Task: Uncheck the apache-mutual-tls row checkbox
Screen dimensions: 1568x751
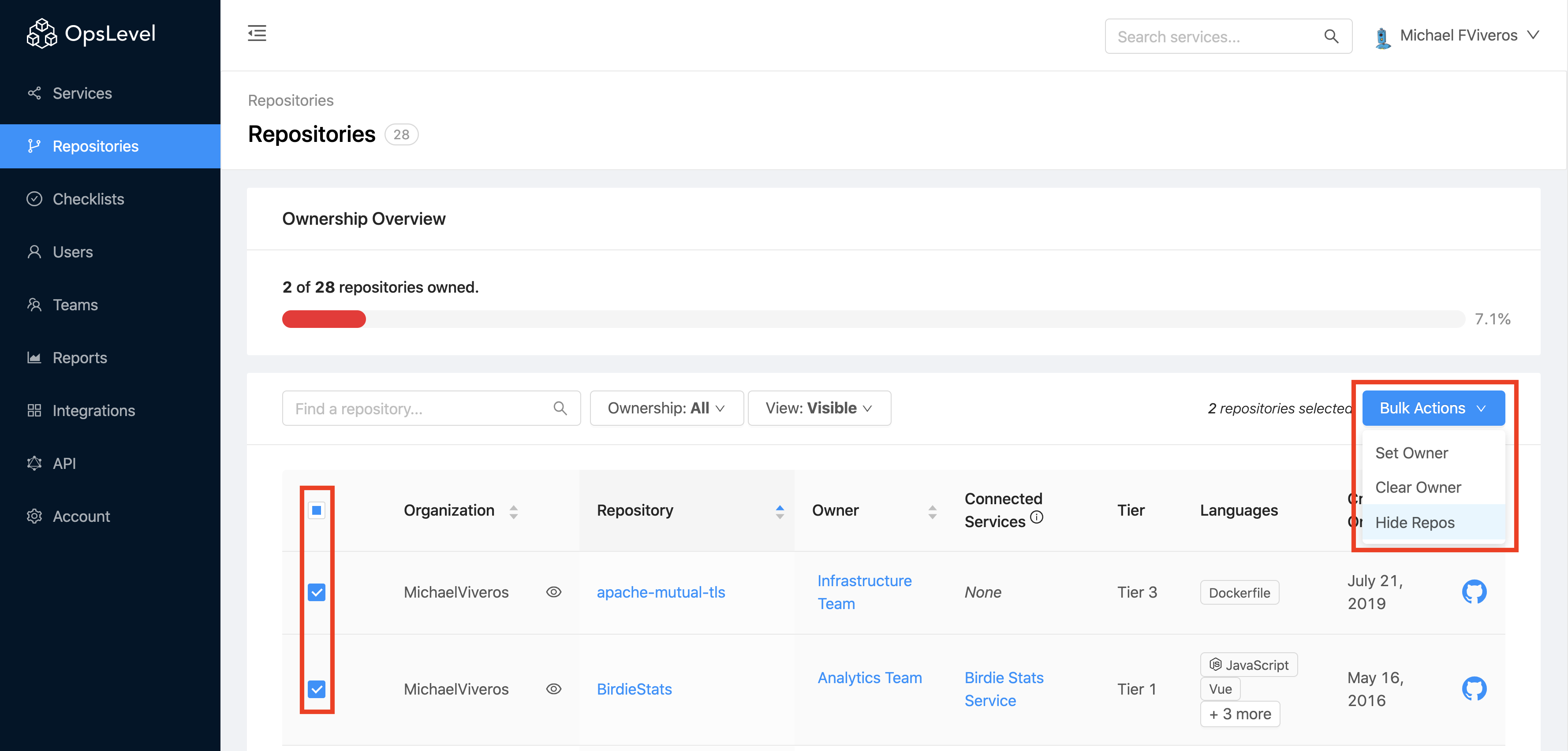Action: 317,592
